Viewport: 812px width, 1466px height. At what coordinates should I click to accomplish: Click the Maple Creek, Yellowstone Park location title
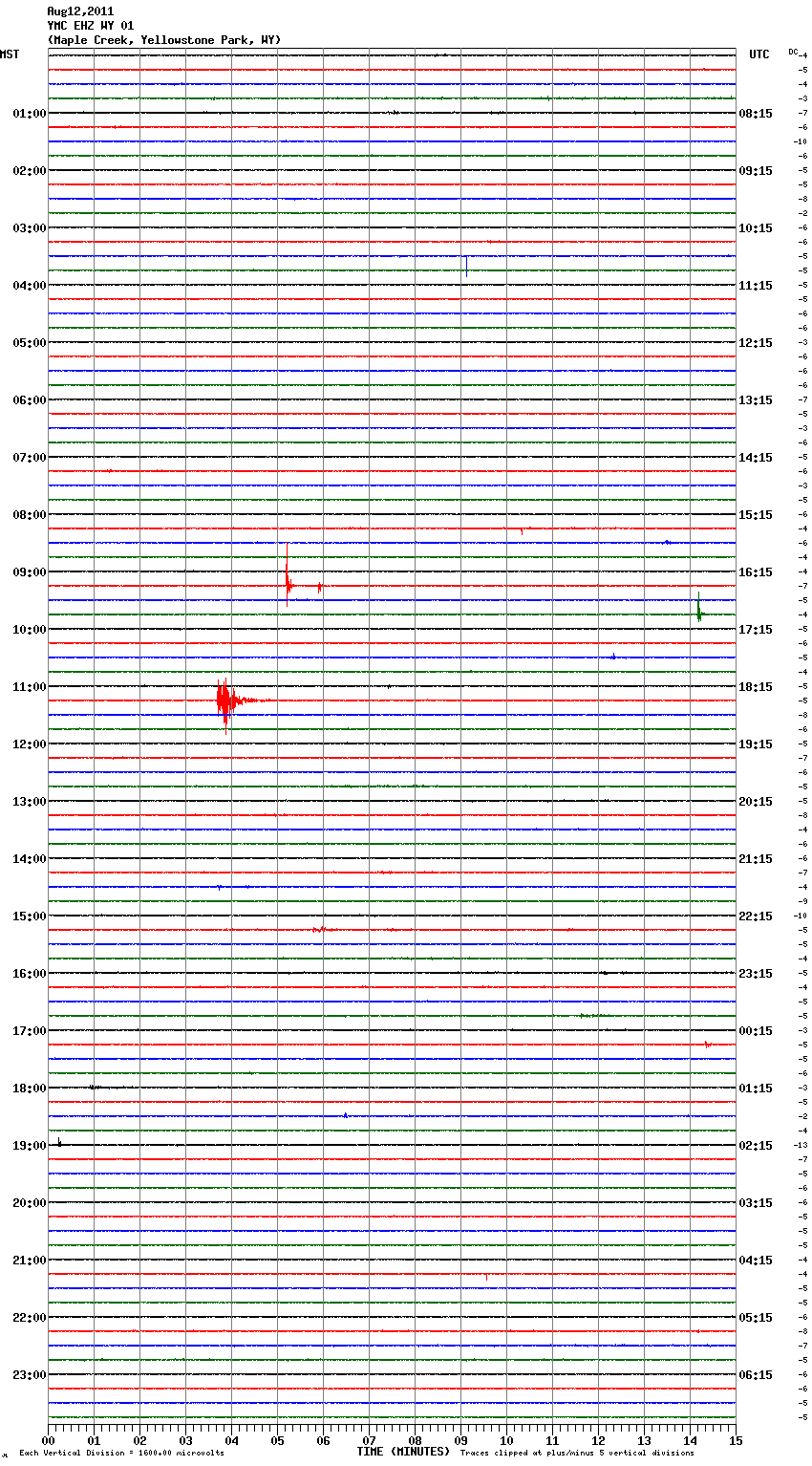[164, 40]
